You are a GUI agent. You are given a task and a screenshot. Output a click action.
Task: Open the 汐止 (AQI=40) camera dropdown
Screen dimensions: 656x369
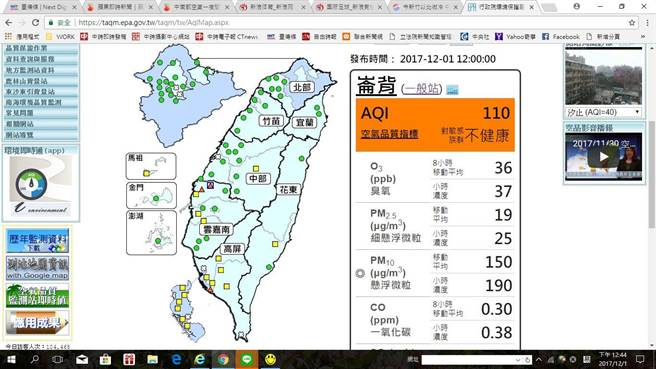click(603, 112)
